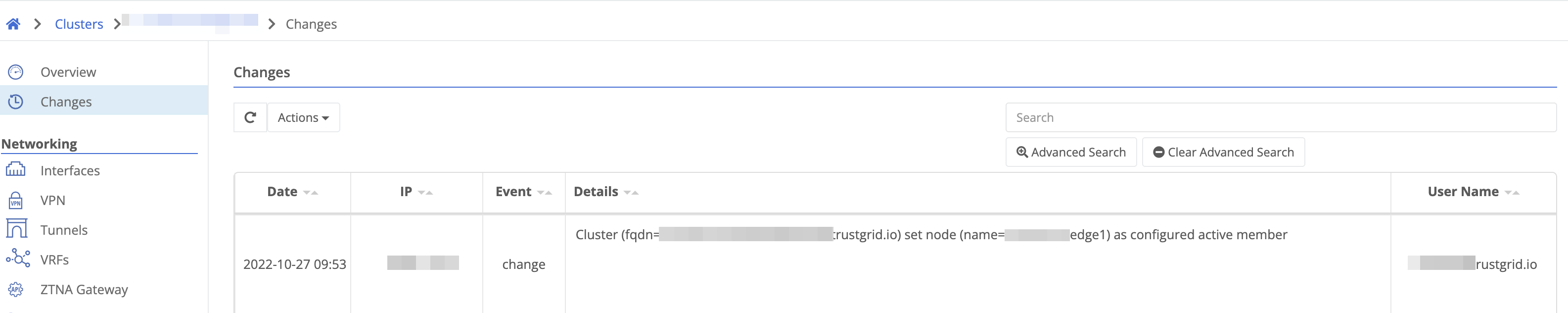This screenshot has height=313, width=1568.
Task: Sort table by Details column
Action: [605, 192]
